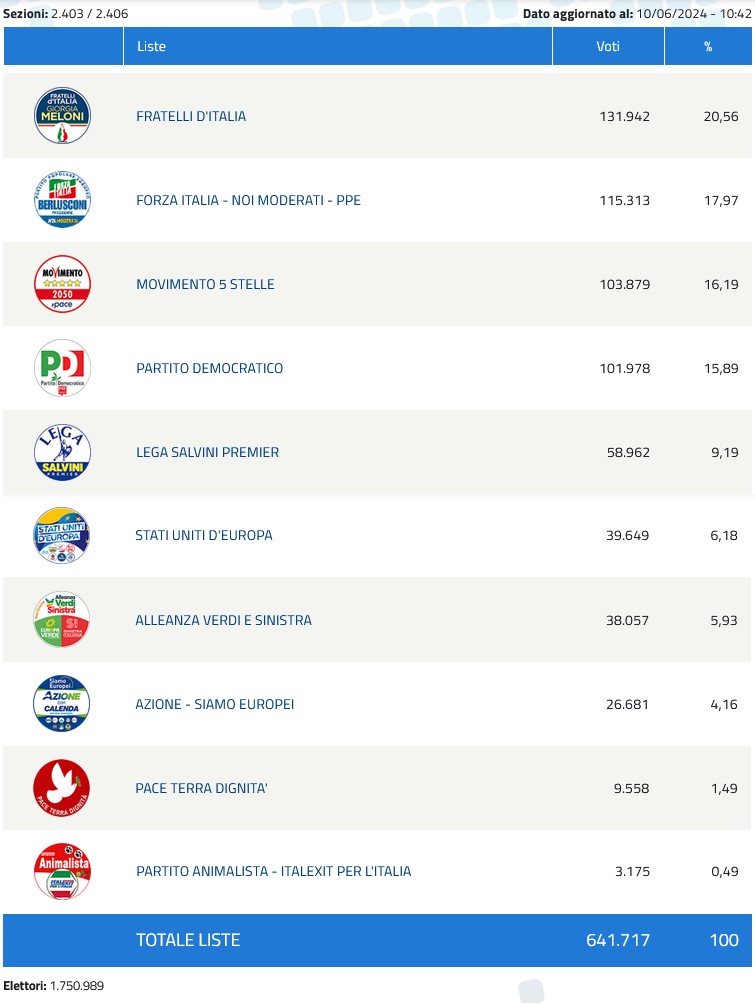
Task: Open FORZA ITALIA - NOI MODERATI - PPE
Action: click(x=248, y=200)
